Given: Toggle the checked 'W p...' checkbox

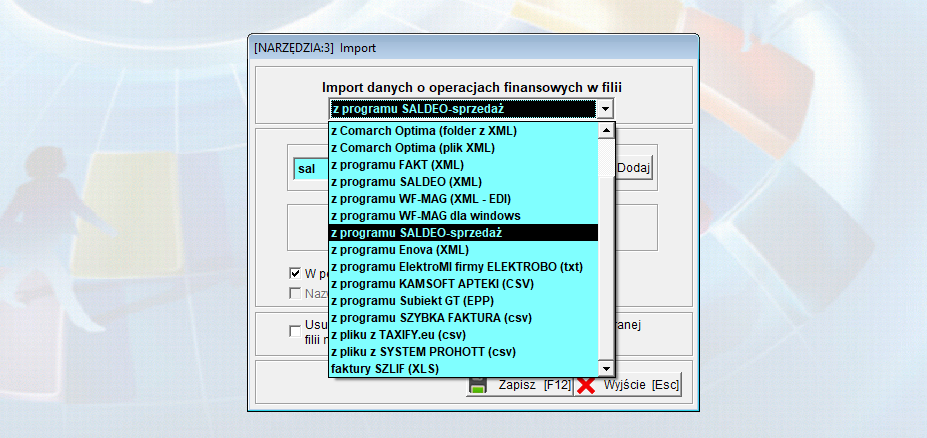Looking at the screenshot, I should pyautogui.click(x=295, y=273).
